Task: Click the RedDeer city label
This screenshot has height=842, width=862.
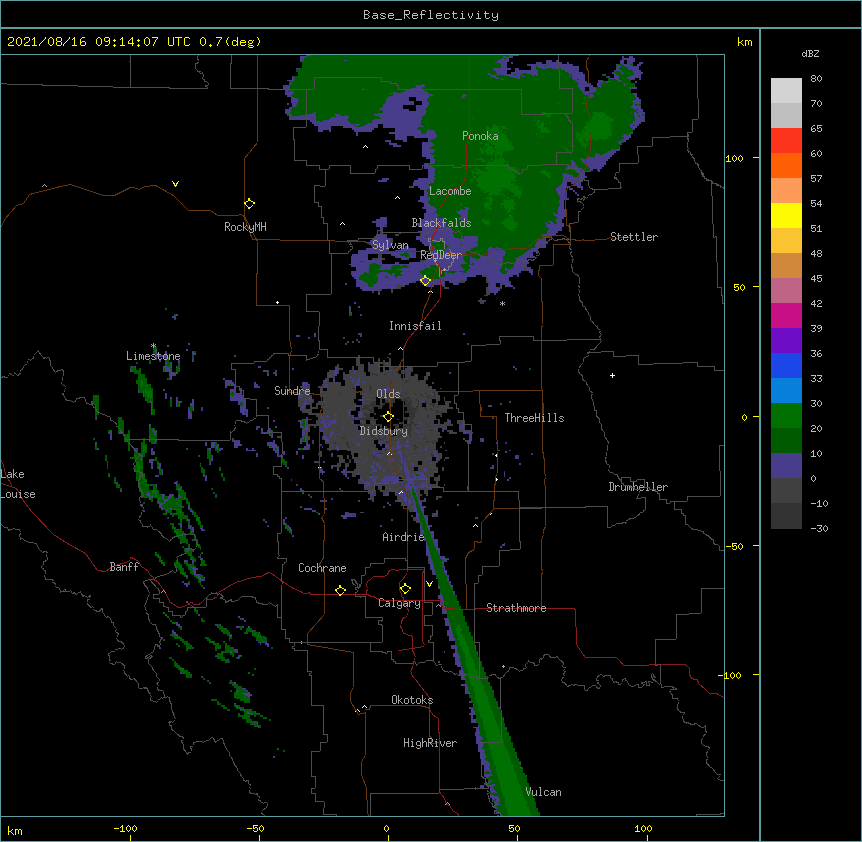Action: [x=441, y=255]
